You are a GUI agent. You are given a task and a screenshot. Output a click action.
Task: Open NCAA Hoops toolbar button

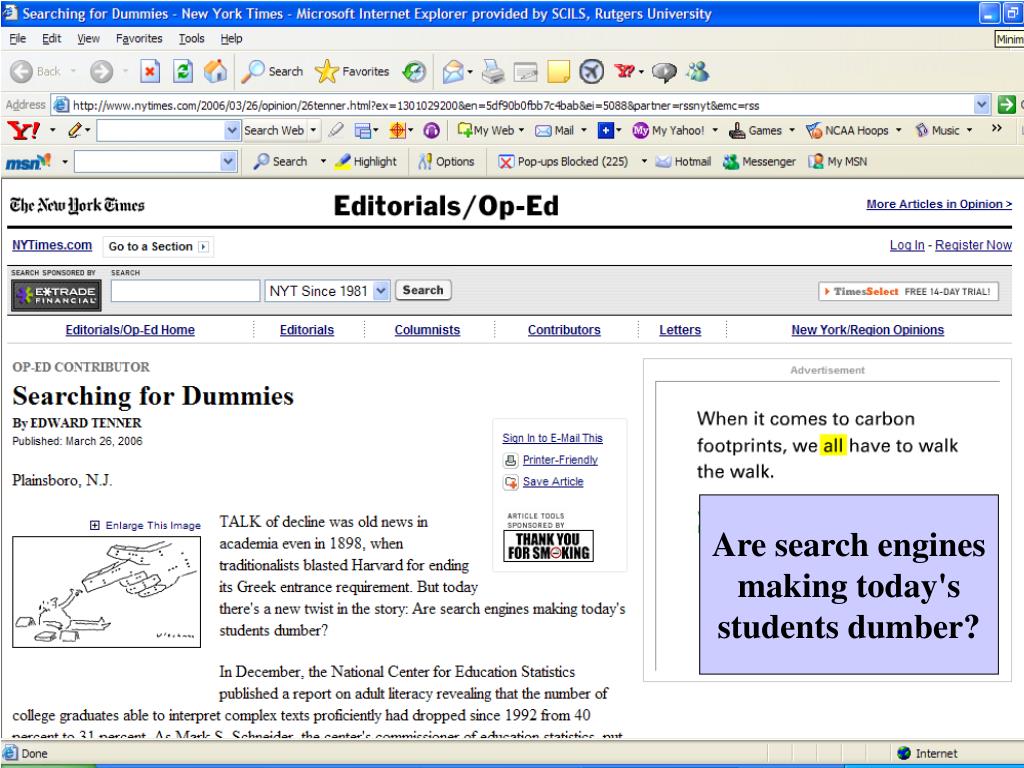tap(847, 131)
